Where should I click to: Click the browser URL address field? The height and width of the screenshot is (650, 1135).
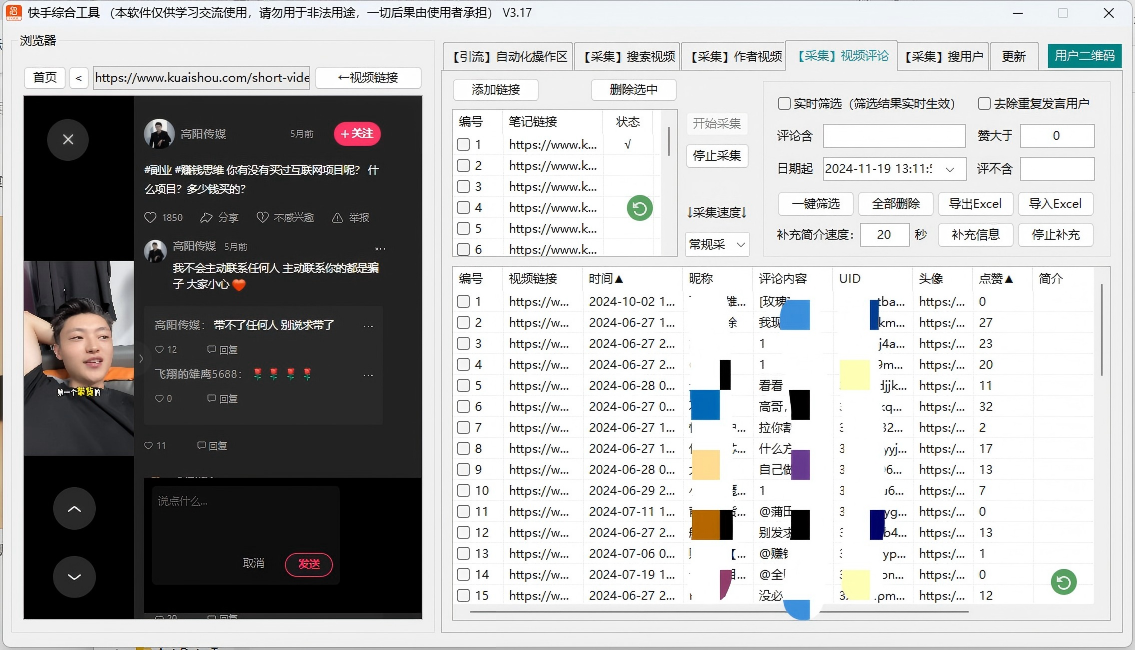point(201,77)
